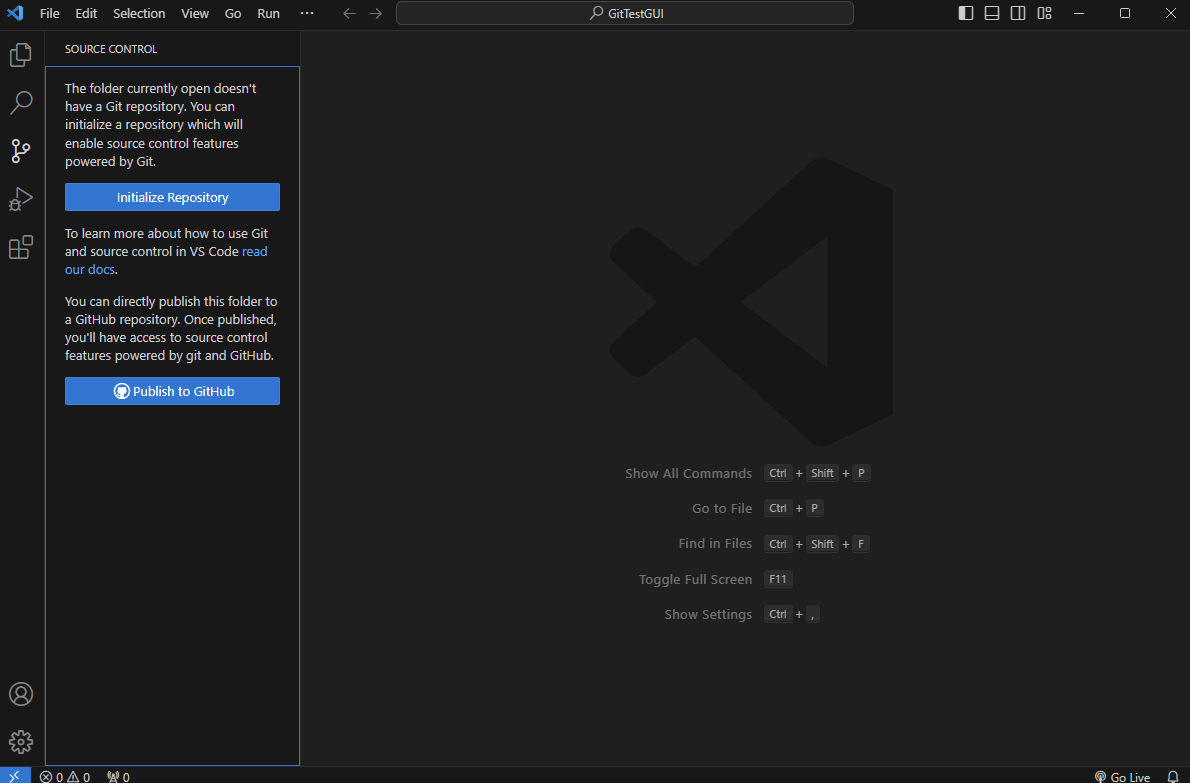Toggle the secondary side bar layout icon
1190x783 pixels.
click(x=1018, y=13)
